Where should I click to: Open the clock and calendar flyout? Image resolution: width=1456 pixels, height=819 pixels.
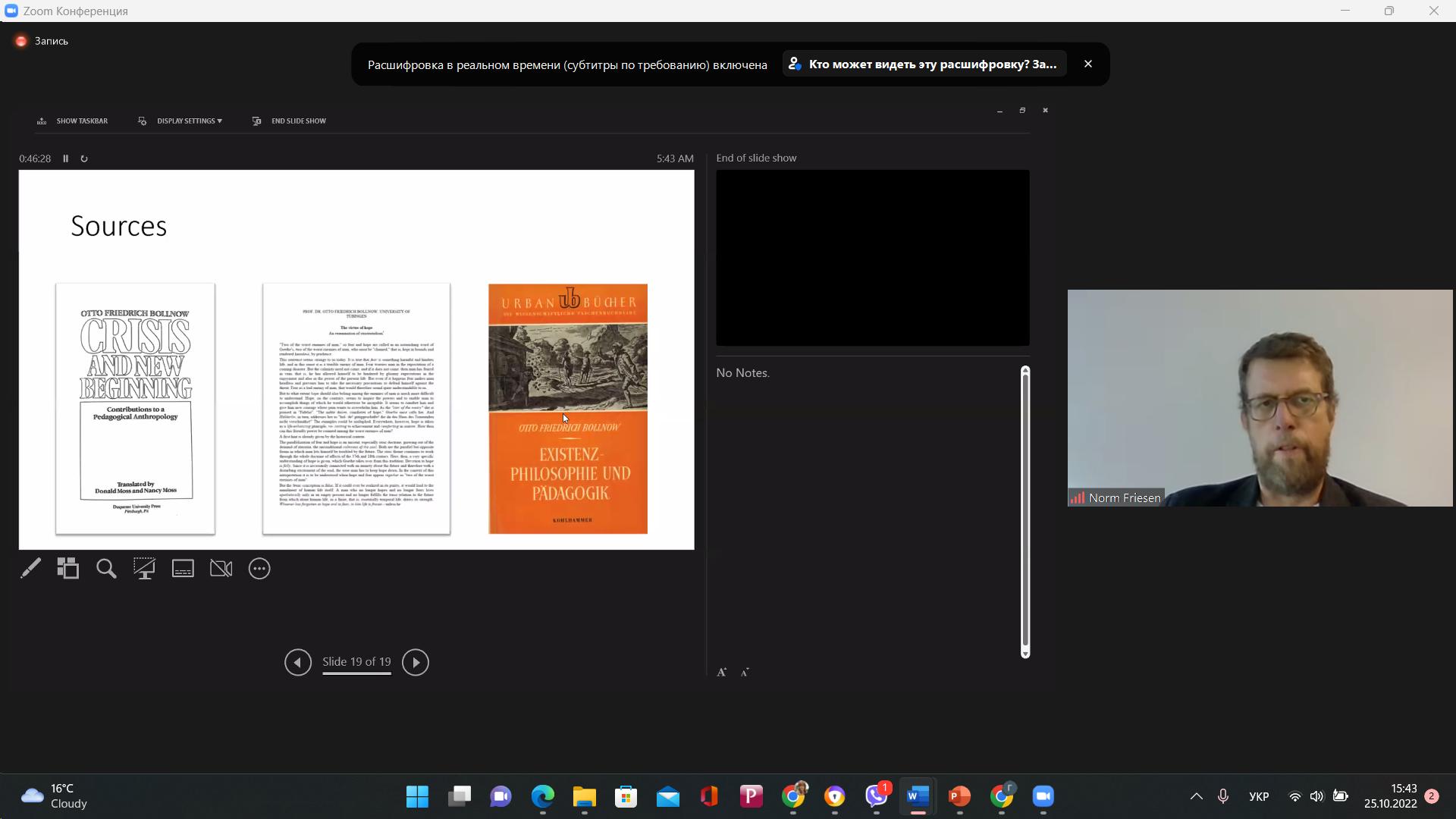click(1390, 796)
